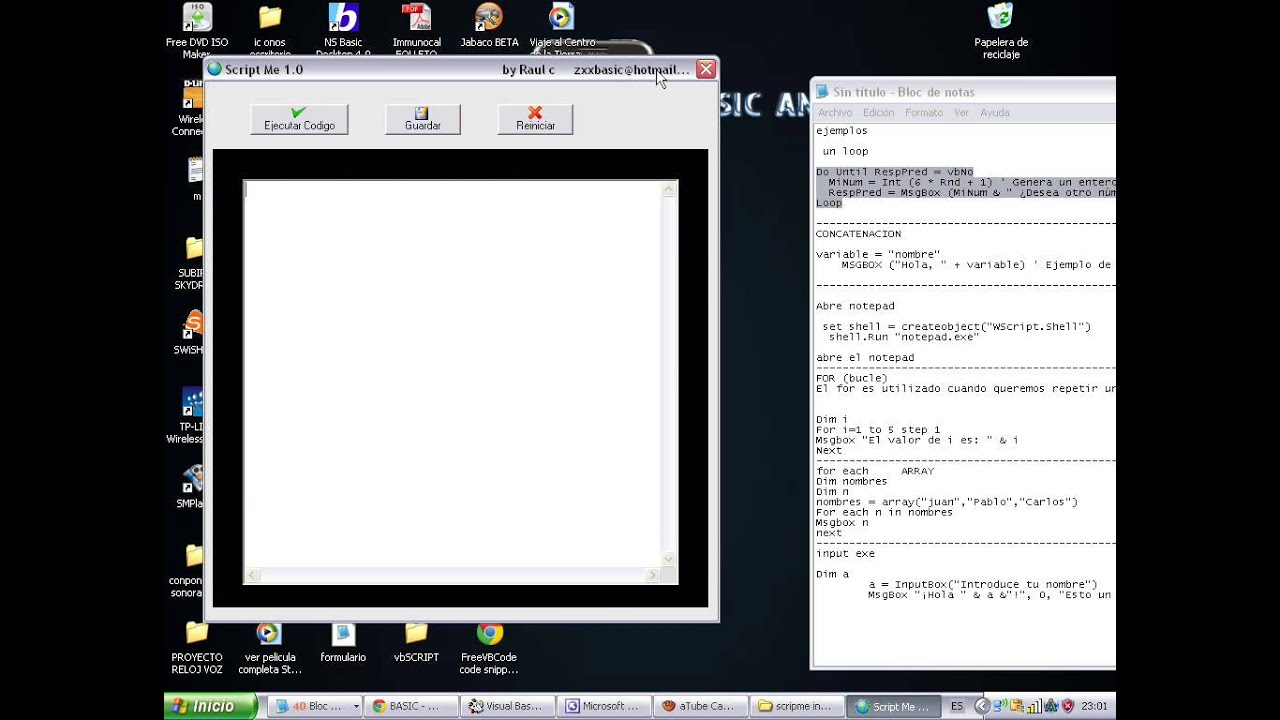1280x720 pixels.
Task: Select the Viaje al Centro de la Tierra video icon
Action: click(562, 30)
